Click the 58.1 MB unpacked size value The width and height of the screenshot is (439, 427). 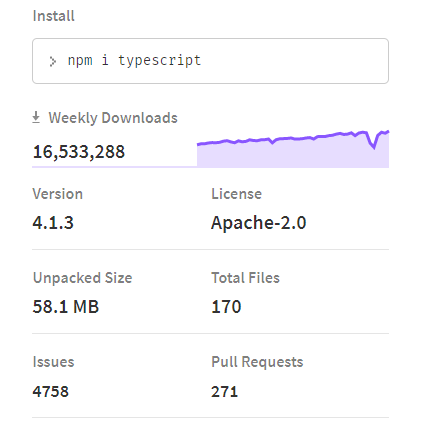click(66, 307)
